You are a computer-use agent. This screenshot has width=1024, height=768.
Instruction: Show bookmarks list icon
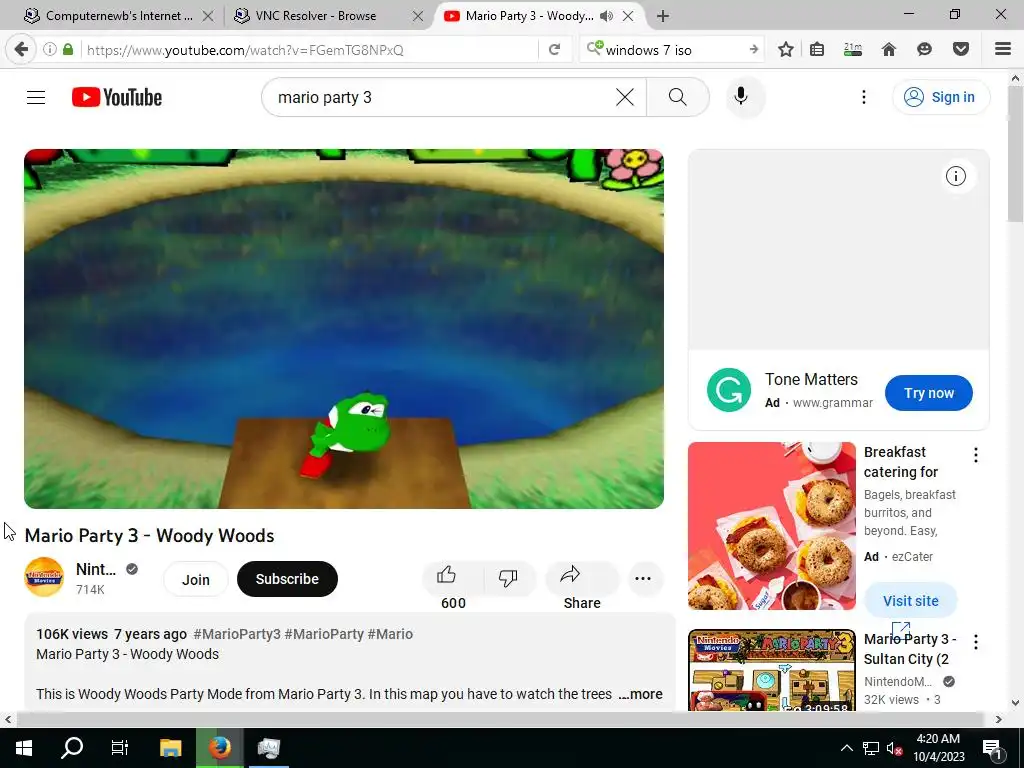click(817, 50)
